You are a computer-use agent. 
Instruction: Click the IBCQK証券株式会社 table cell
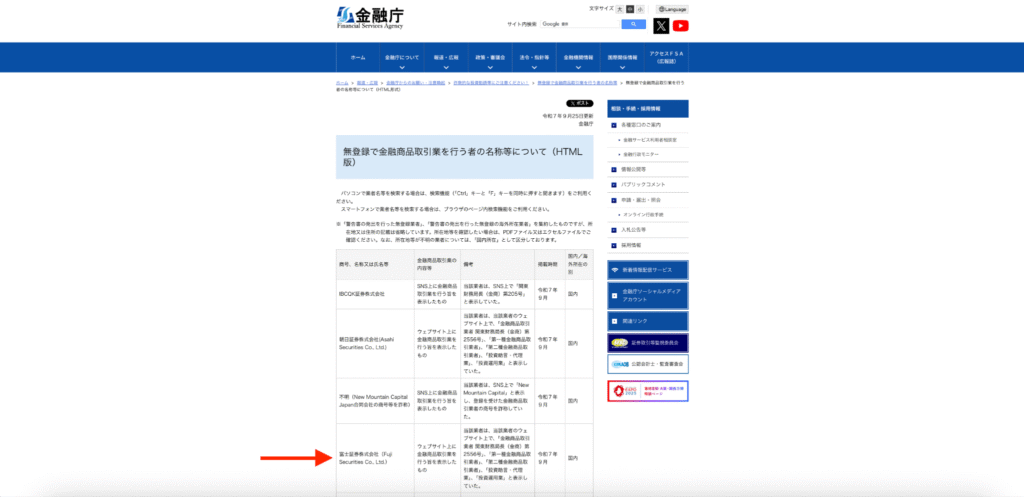click(x=375, y=295)
